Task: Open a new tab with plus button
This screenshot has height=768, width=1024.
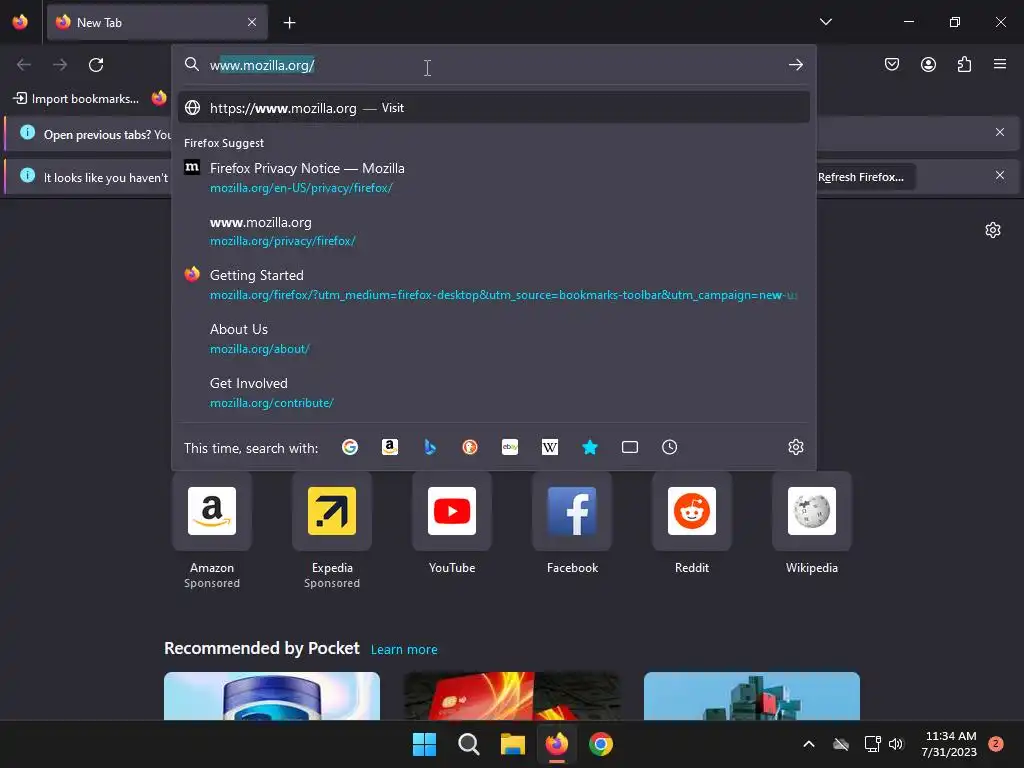Action: 289,23
